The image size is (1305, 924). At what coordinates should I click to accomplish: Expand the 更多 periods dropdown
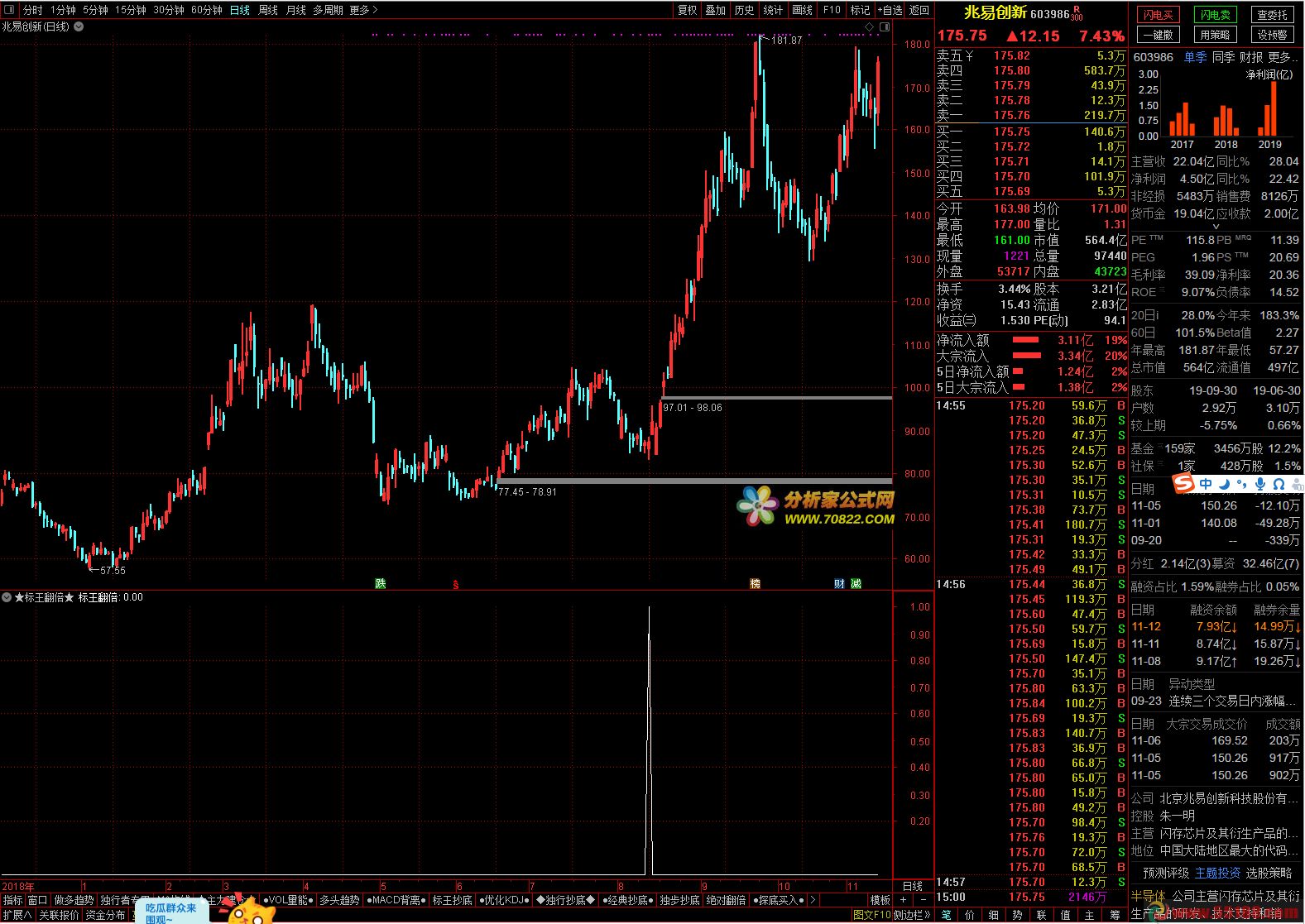pyautogui.click(x=363, y=10)
